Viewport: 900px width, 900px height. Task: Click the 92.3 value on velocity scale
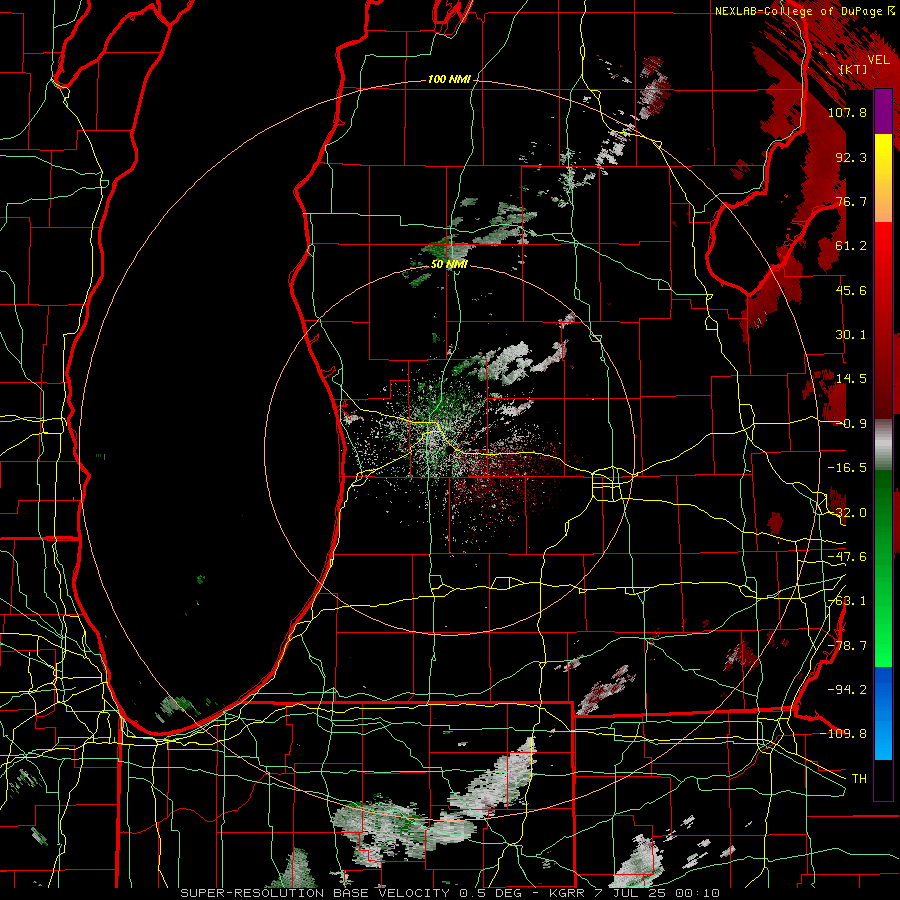click(x=851, y=157)
